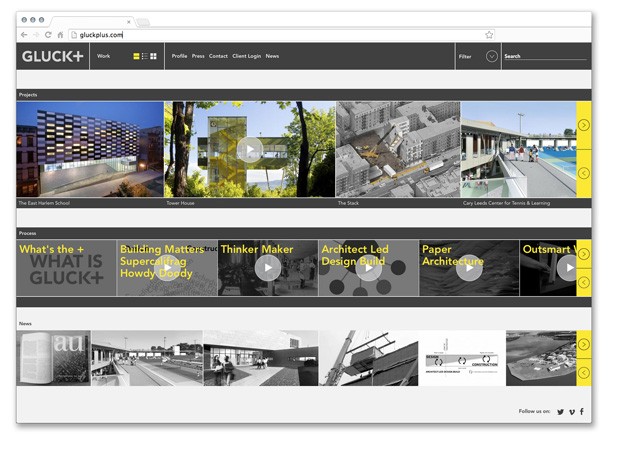Click the browser back arrow

(24, 35)
